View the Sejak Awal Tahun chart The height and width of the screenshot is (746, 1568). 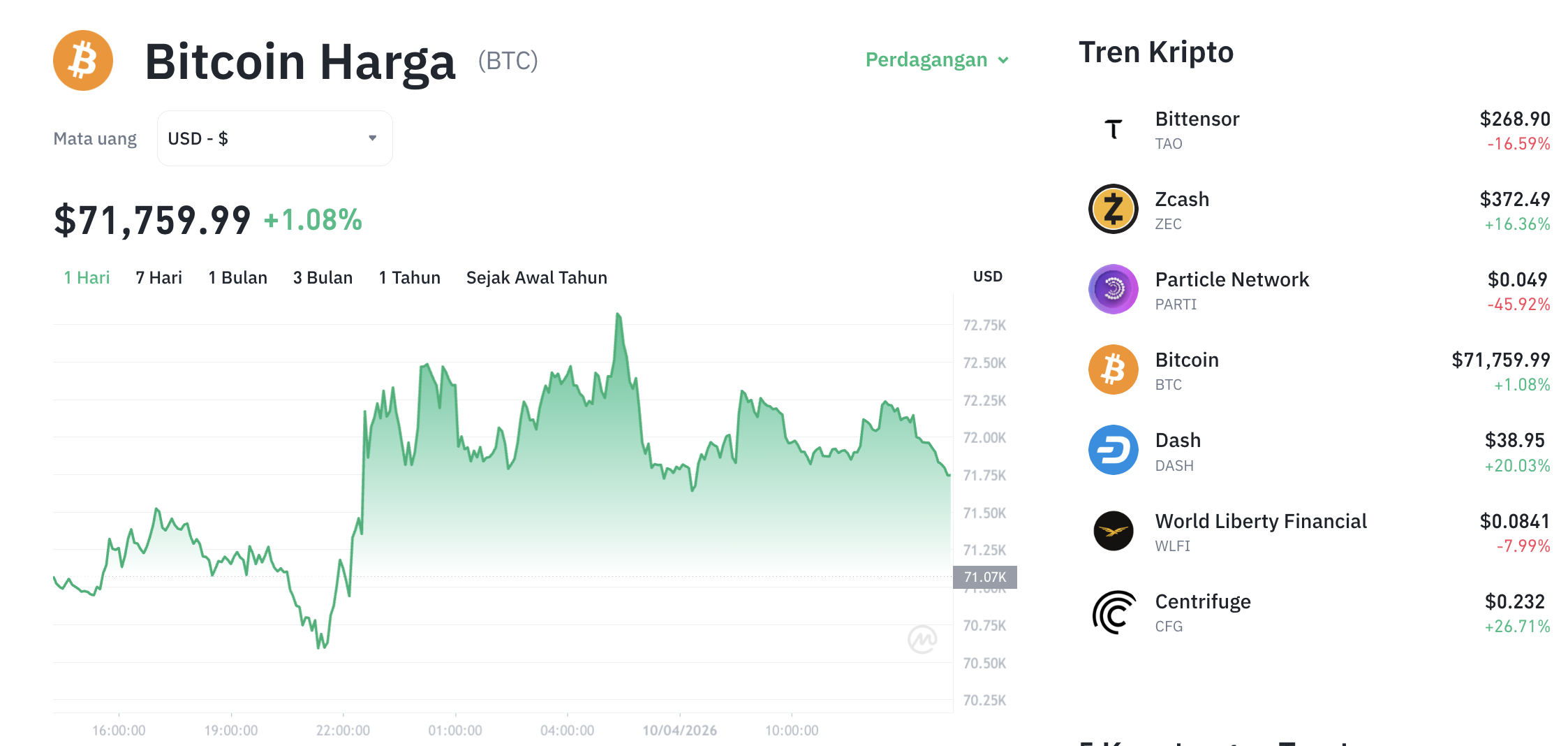pyautogui.click(x=536, y=277)
